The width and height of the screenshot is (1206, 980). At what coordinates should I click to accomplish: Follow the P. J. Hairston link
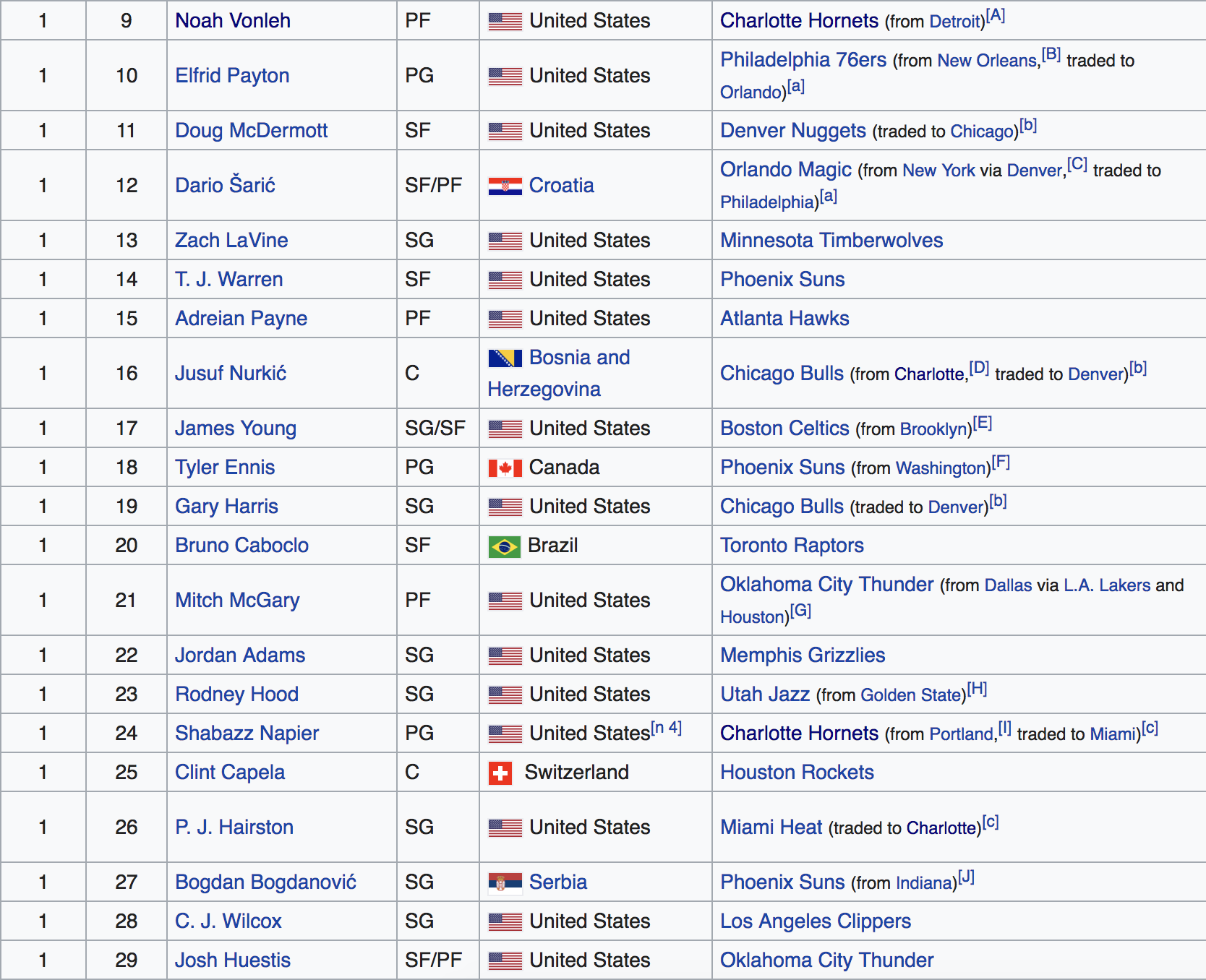(x=234, y=827)
